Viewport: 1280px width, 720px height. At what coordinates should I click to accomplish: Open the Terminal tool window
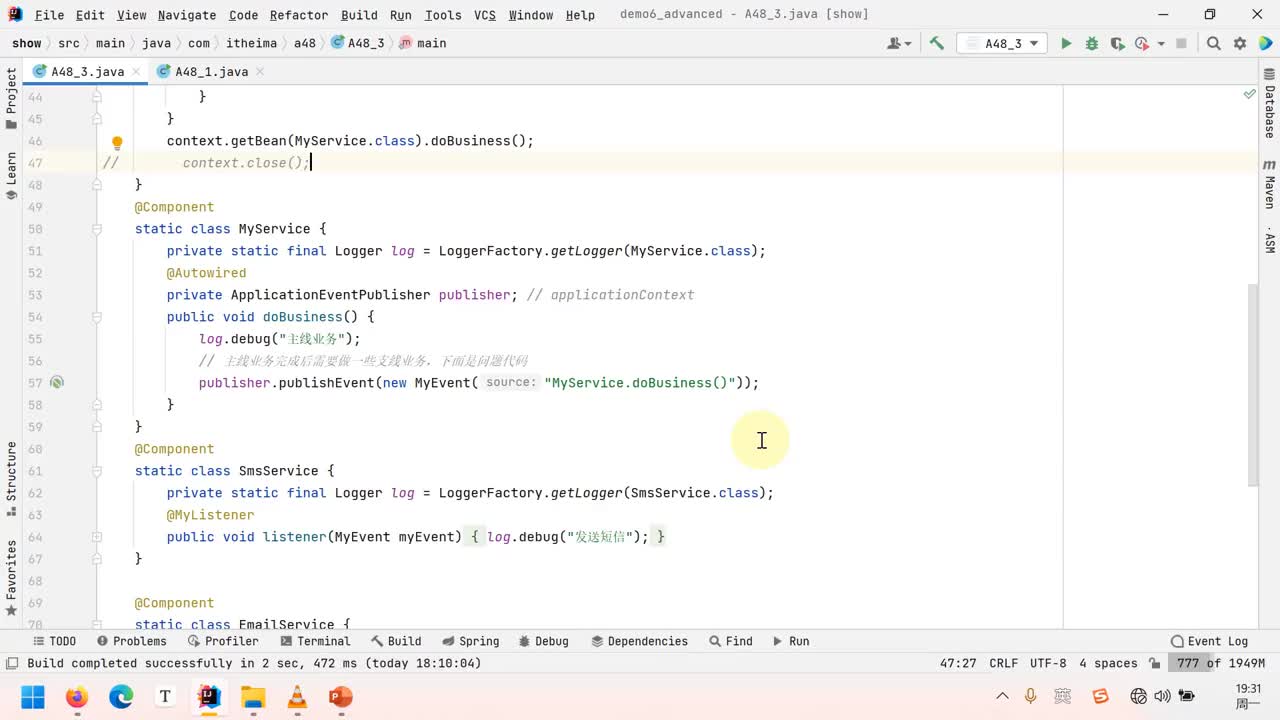click(x=315, y=641)
